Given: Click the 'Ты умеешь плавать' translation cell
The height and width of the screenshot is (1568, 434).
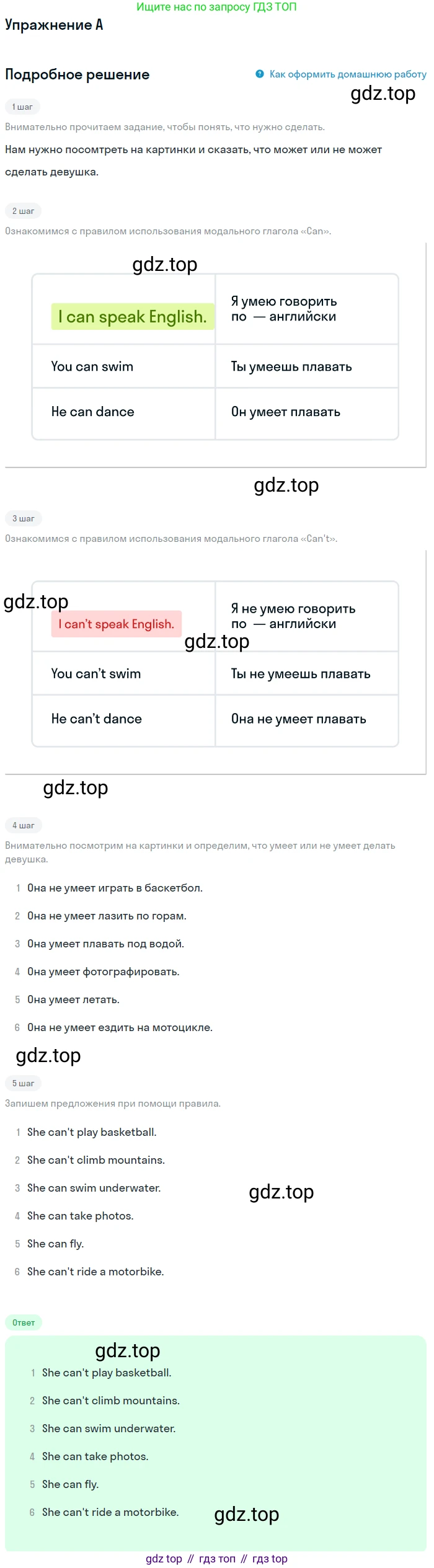Looking at the screenshot, I should tap(306, 366).
